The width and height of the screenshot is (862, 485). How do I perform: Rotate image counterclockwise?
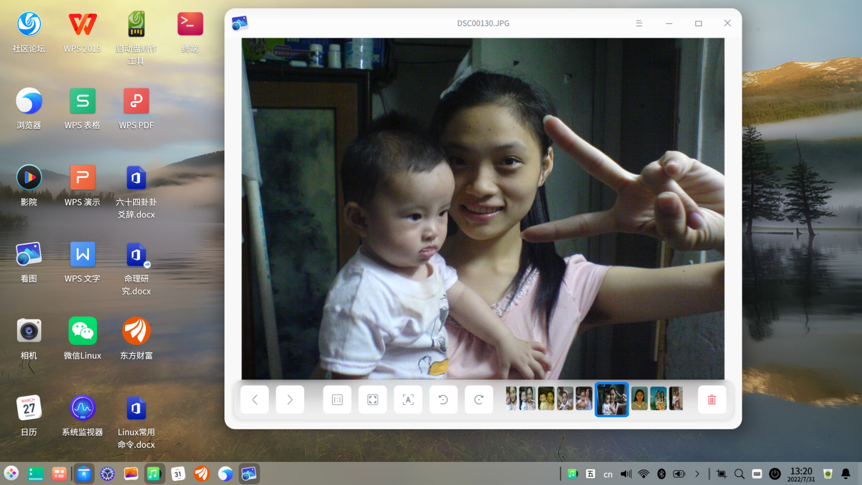(443, 400)
